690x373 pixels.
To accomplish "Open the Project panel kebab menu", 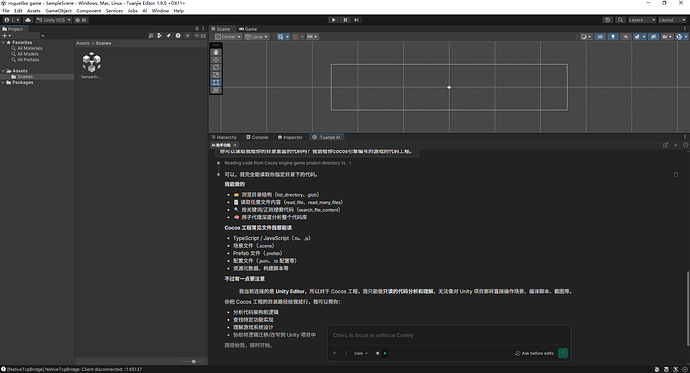I will [203, 29].
